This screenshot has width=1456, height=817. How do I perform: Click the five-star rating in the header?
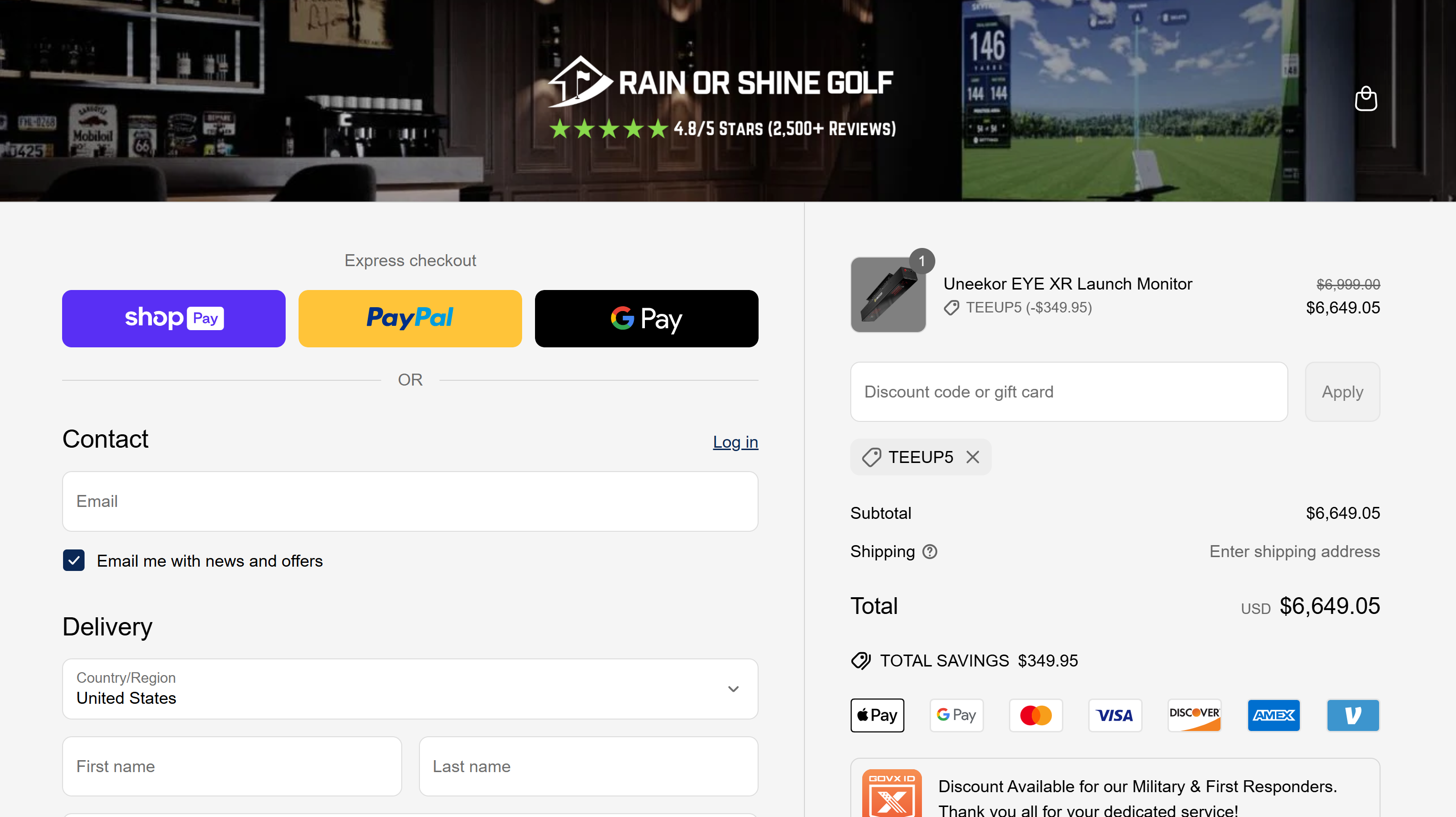point(610,129)
